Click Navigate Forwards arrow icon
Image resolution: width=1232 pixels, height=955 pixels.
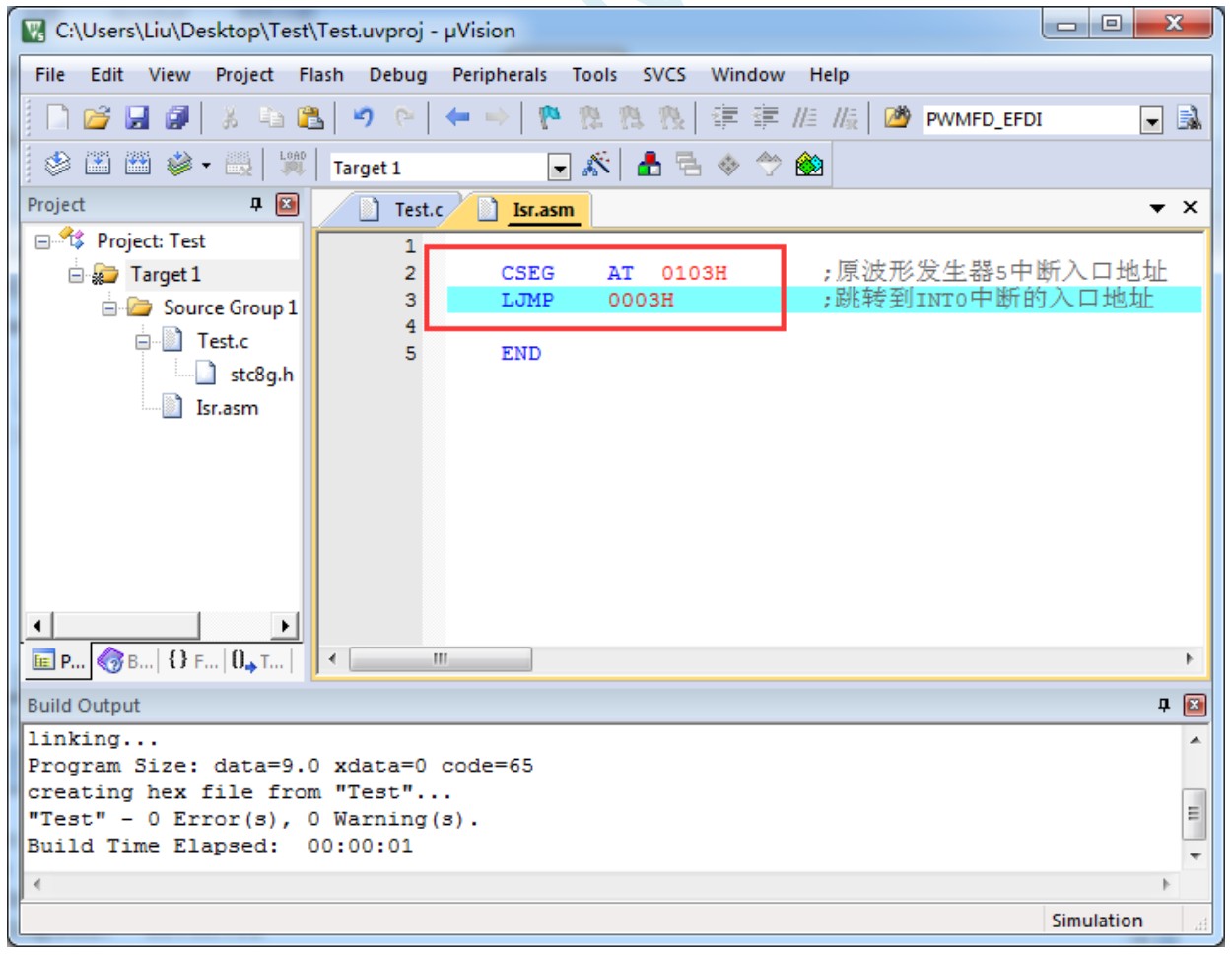497,118
